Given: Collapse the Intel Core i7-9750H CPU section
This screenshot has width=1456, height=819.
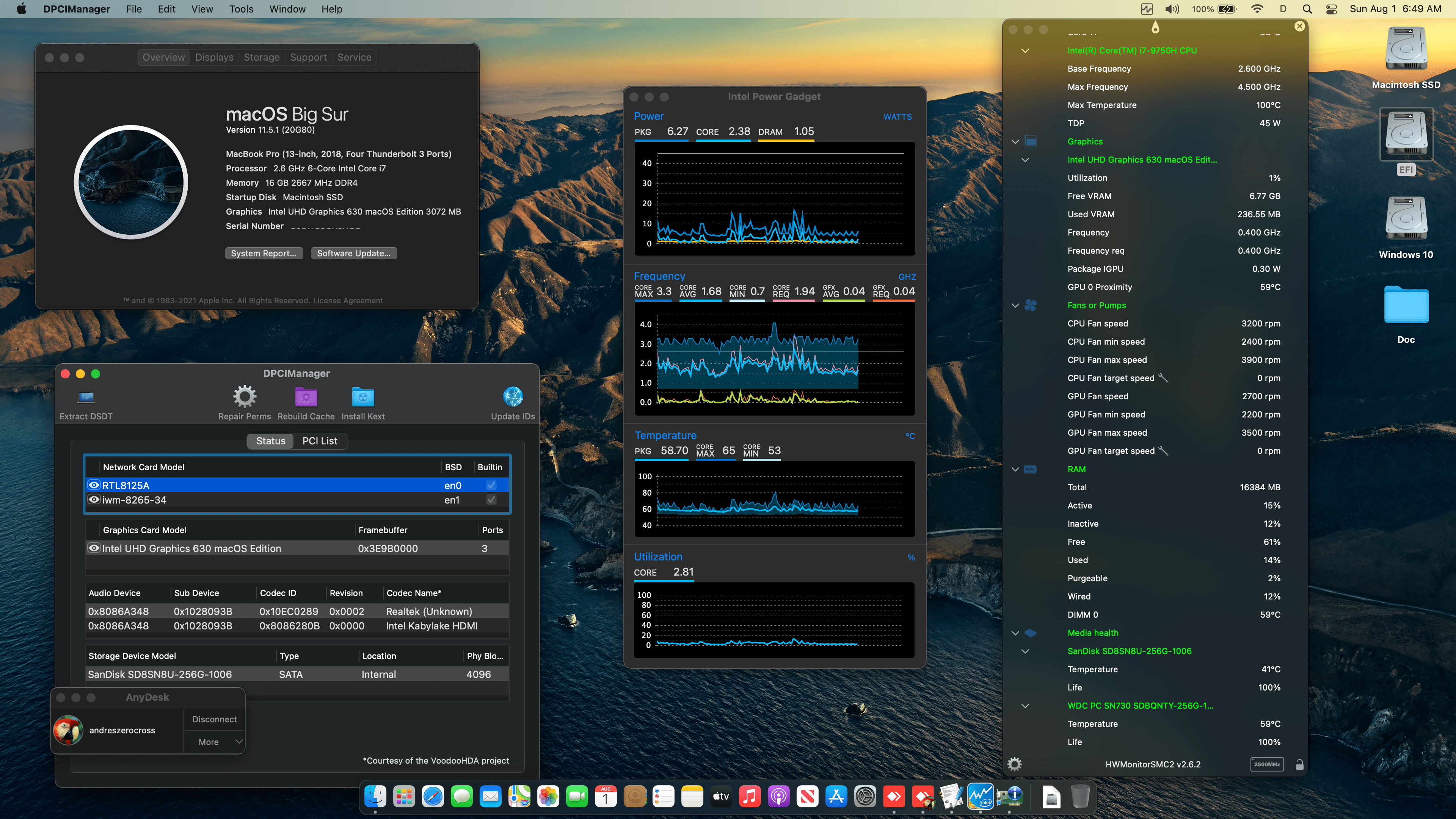Looking at the screenshot, I should [x=1025, y=50].
